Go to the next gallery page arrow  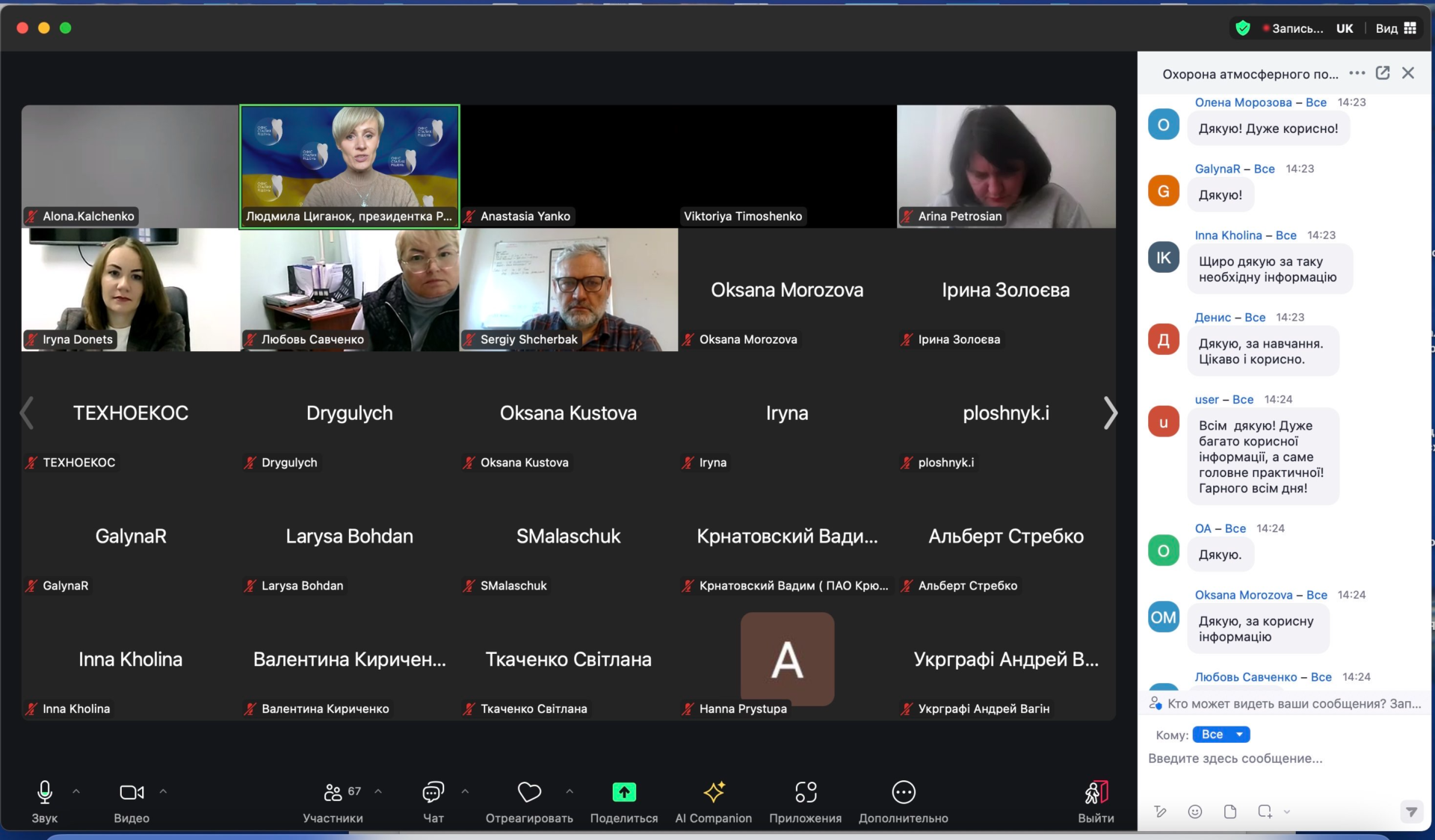(x=1110, y=413)
